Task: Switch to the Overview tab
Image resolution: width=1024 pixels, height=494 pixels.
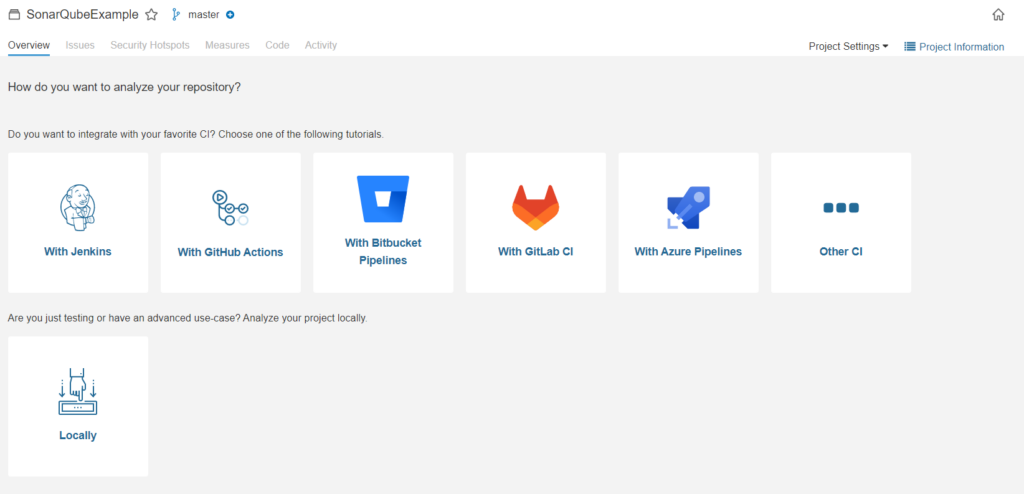Action: [29, 45]
